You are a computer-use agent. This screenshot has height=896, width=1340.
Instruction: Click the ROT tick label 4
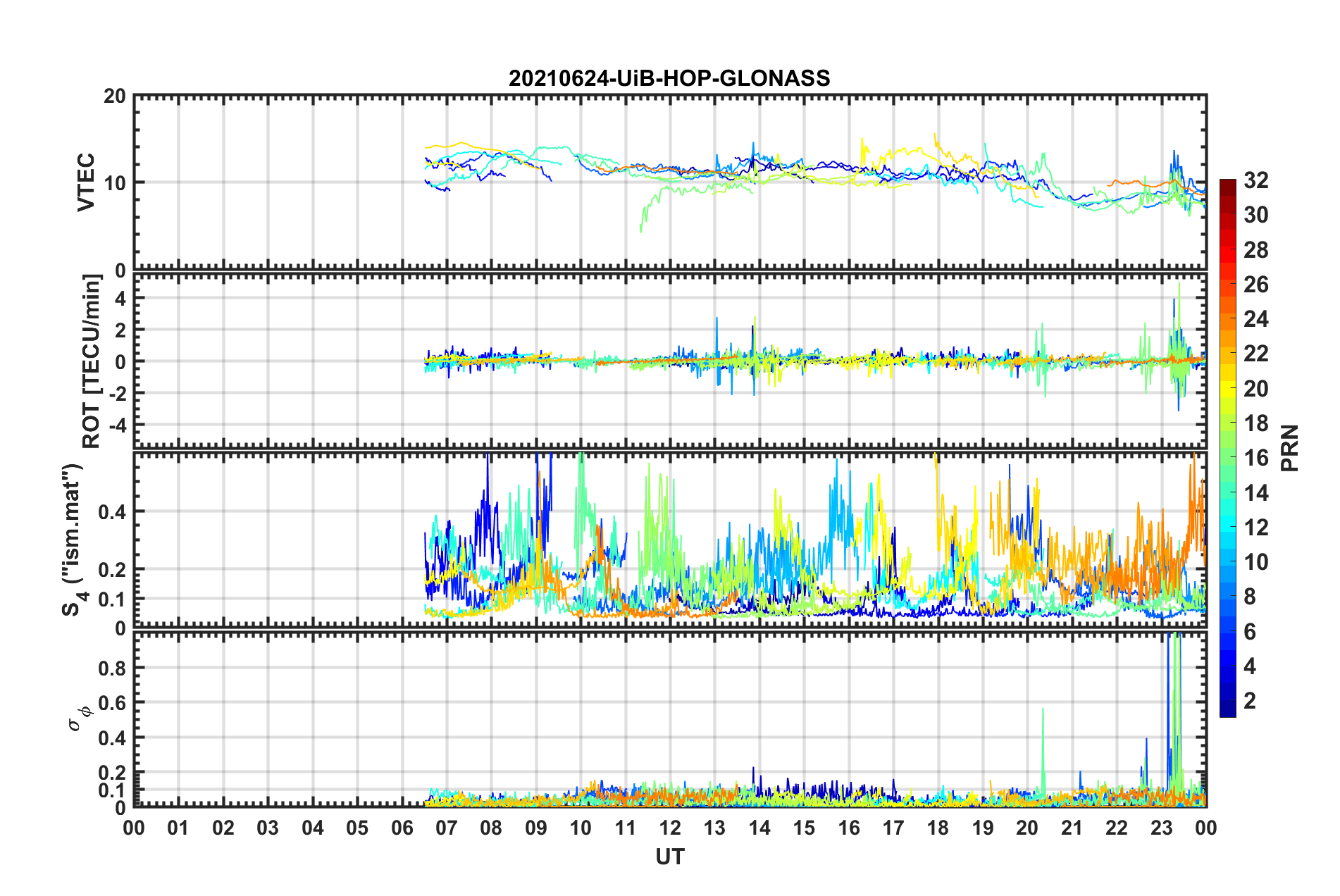coord(120,299)
